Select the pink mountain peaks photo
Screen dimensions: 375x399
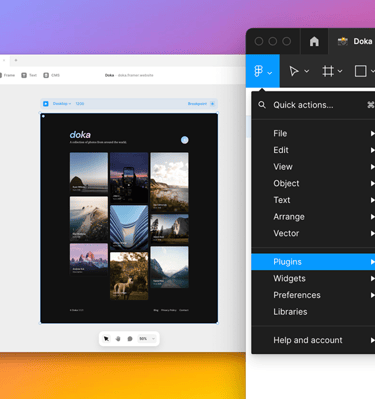[89, 259]
